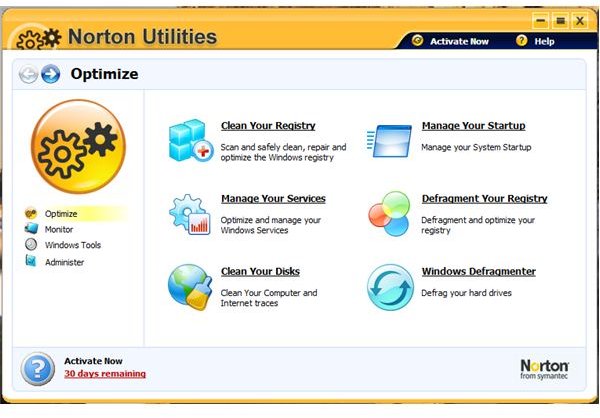Select Administer in the sidebar
This screenshot has height=418, width=600.
pos(64,262)
